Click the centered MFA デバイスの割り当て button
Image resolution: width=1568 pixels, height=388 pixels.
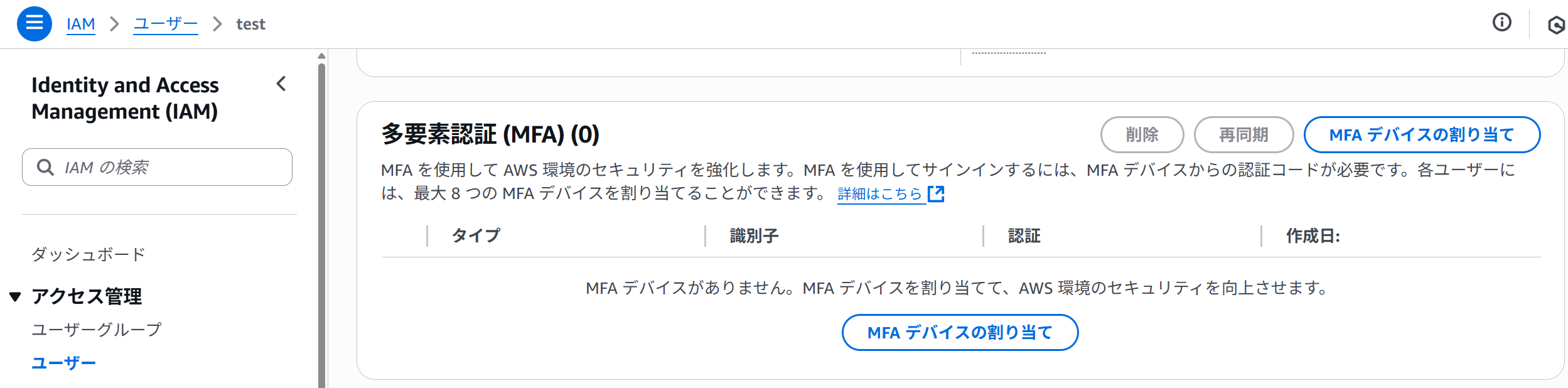coord(960,332)
